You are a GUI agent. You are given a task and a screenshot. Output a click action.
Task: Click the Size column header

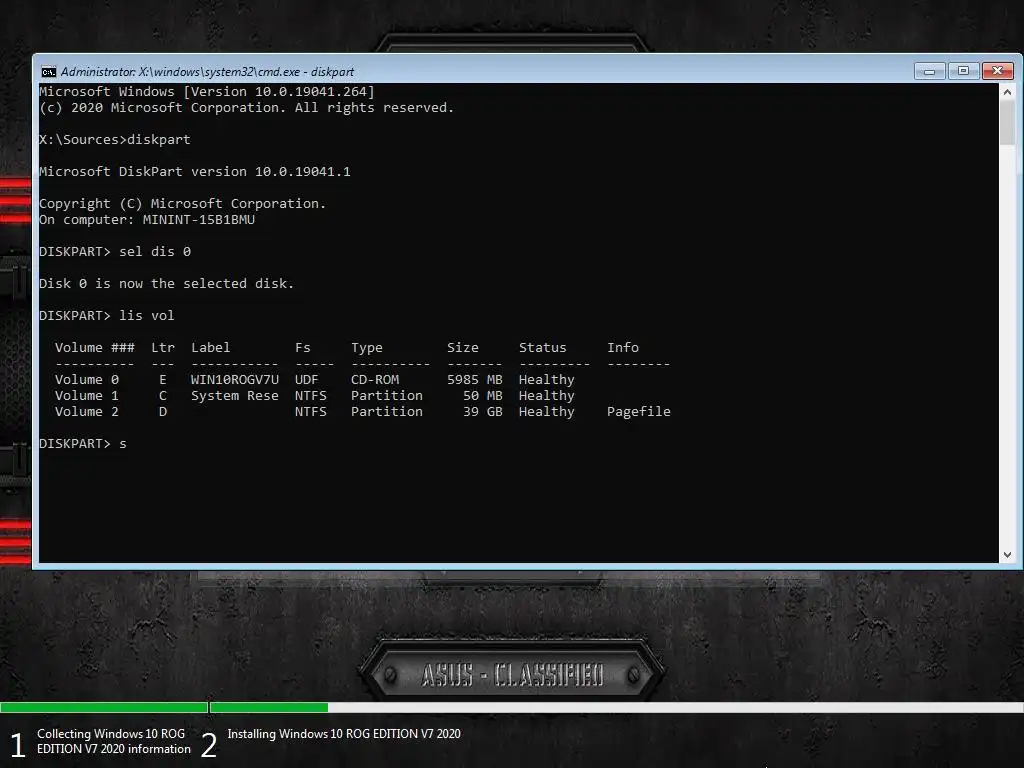pos(462,347)
